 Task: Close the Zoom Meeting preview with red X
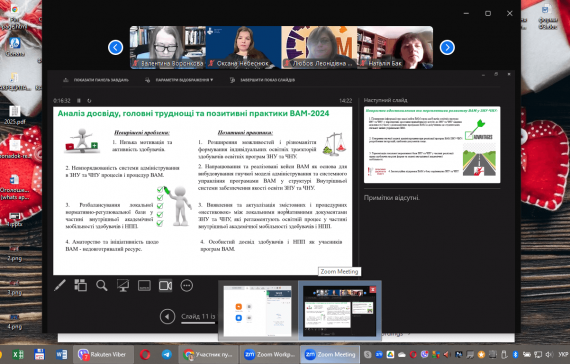coord(373,289)
